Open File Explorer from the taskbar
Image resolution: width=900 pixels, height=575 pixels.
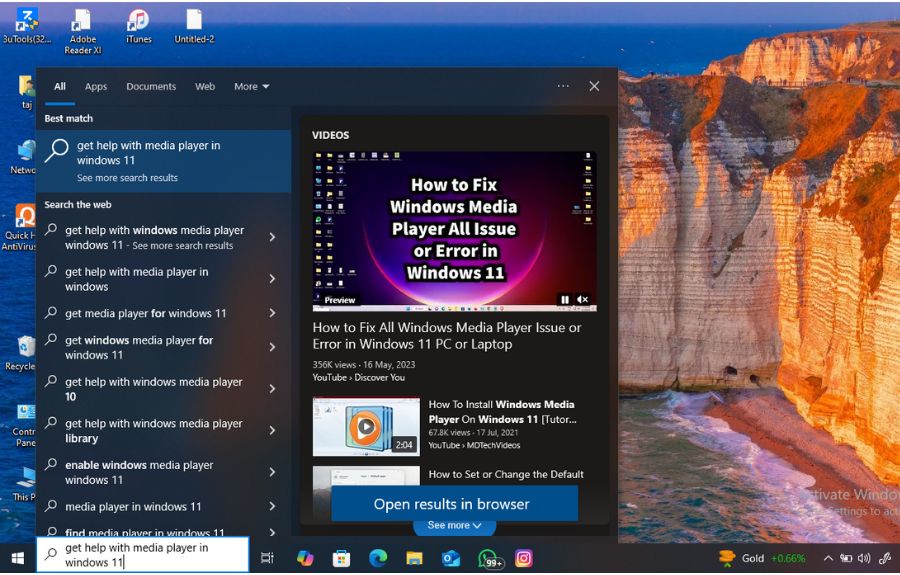[x=414, y=558]
